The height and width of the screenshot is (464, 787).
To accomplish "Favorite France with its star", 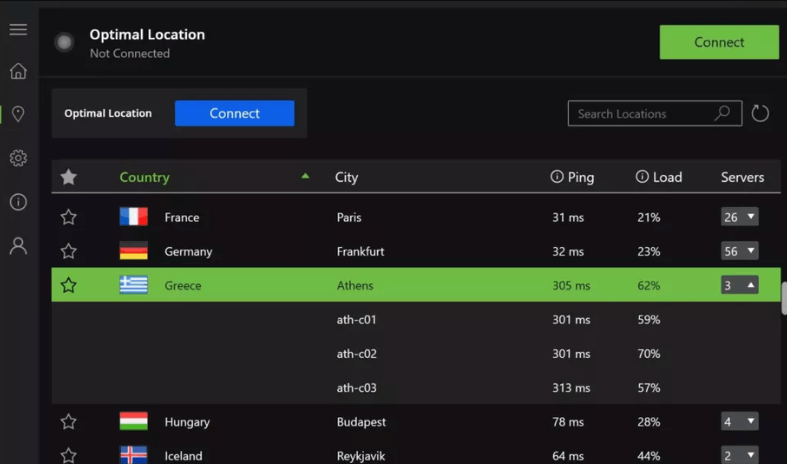I will 68,217.
